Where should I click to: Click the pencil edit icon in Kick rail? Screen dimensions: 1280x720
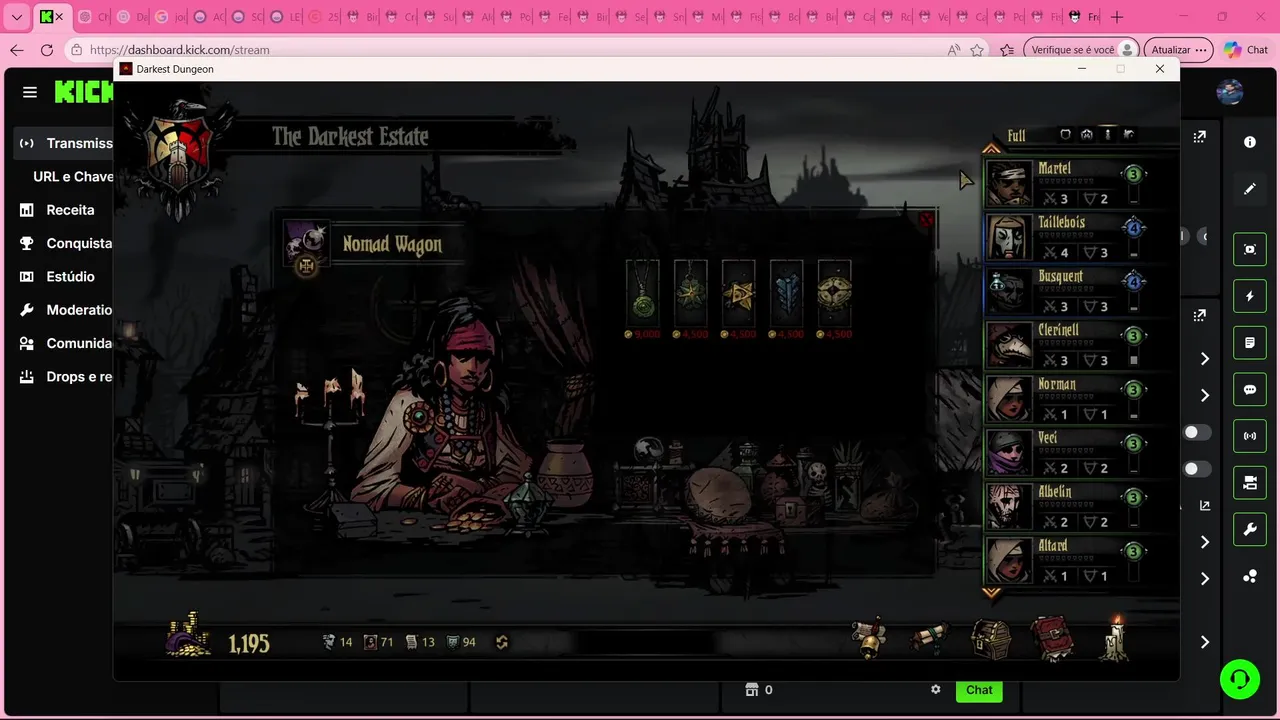1250,188
